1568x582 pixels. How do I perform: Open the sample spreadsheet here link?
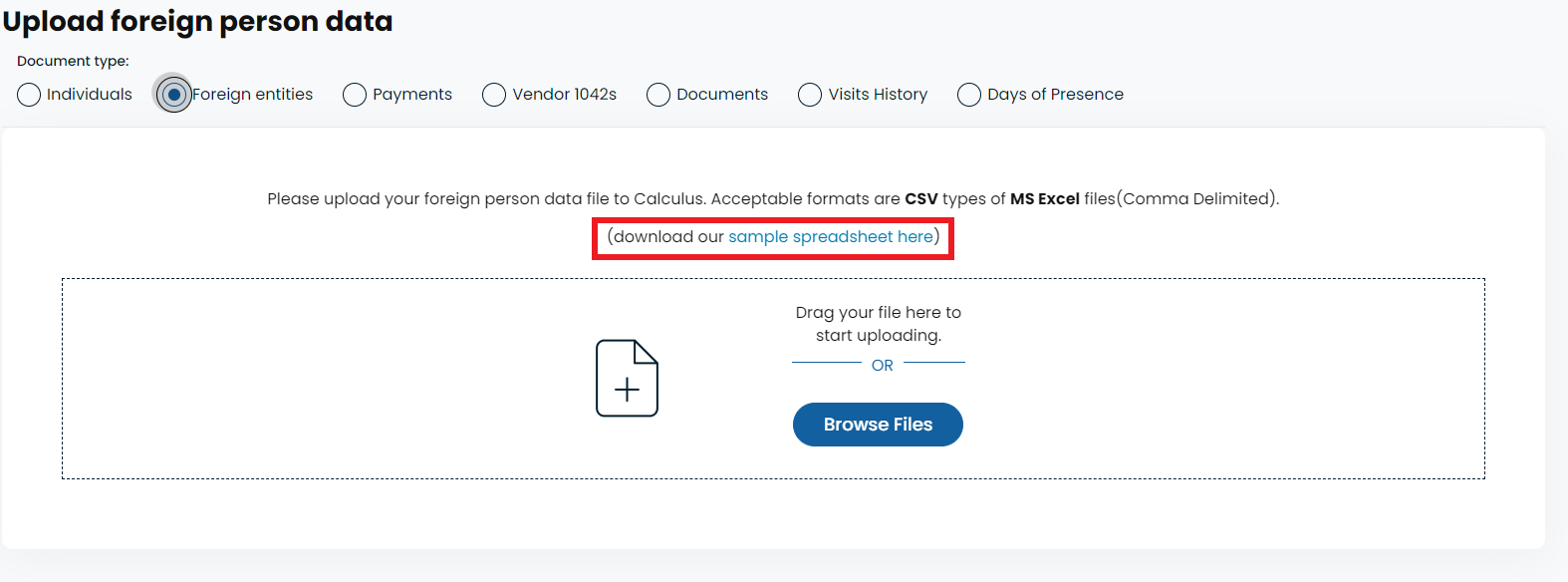pos(831,237)
